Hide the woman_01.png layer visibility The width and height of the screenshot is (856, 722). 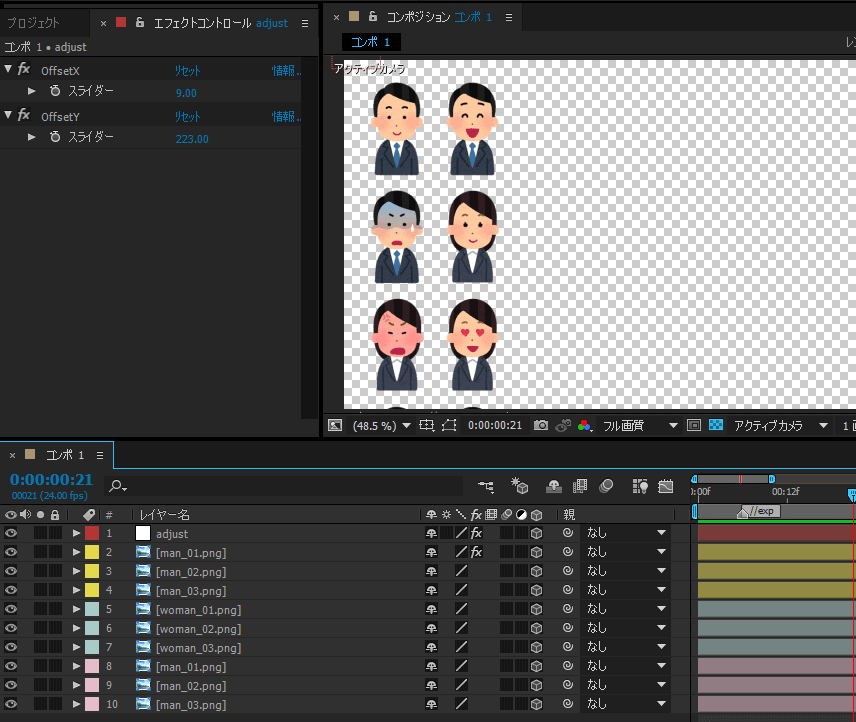point(11,609)
